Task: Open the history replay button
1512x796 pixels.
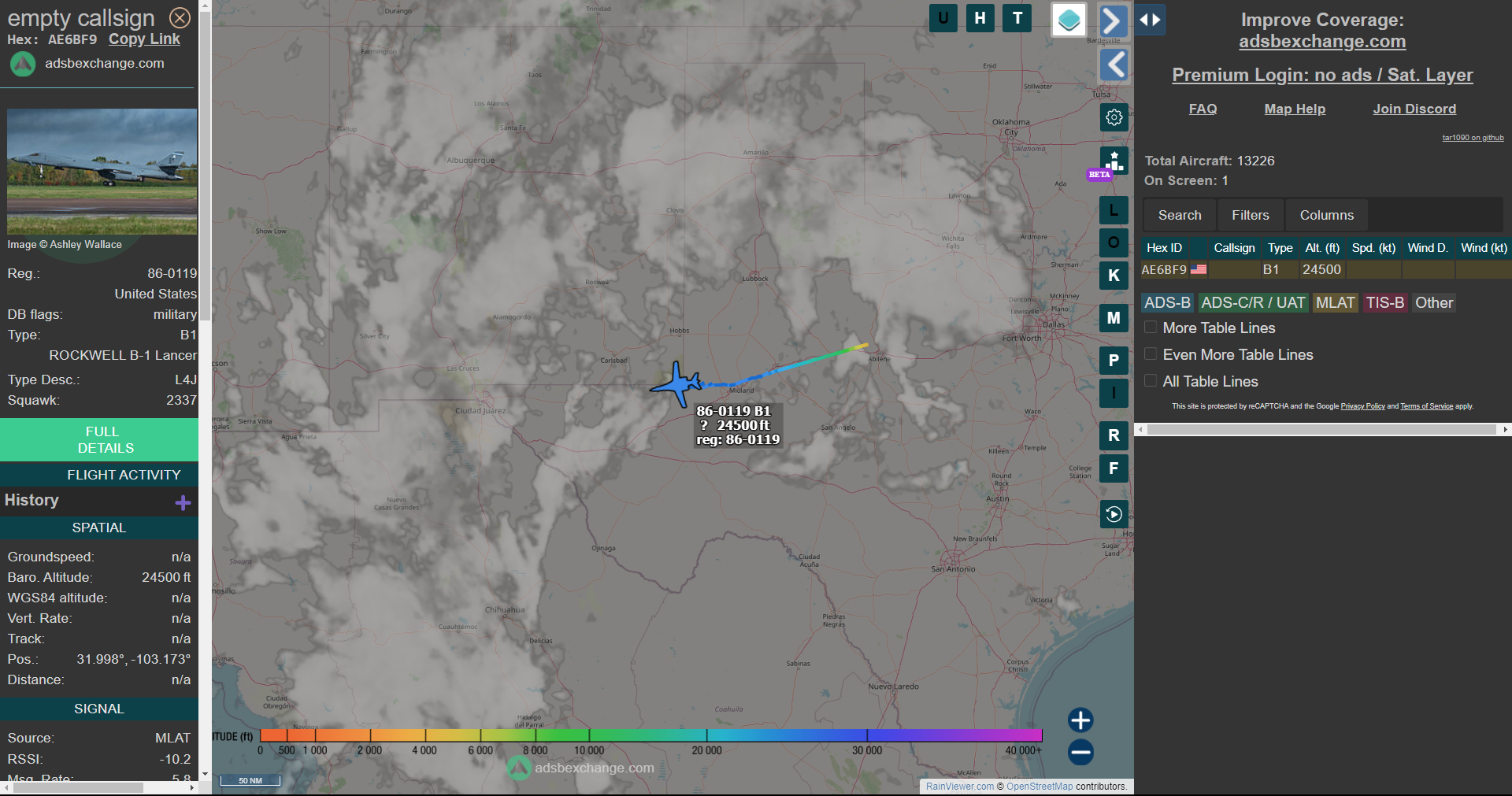Action: 1114,514
